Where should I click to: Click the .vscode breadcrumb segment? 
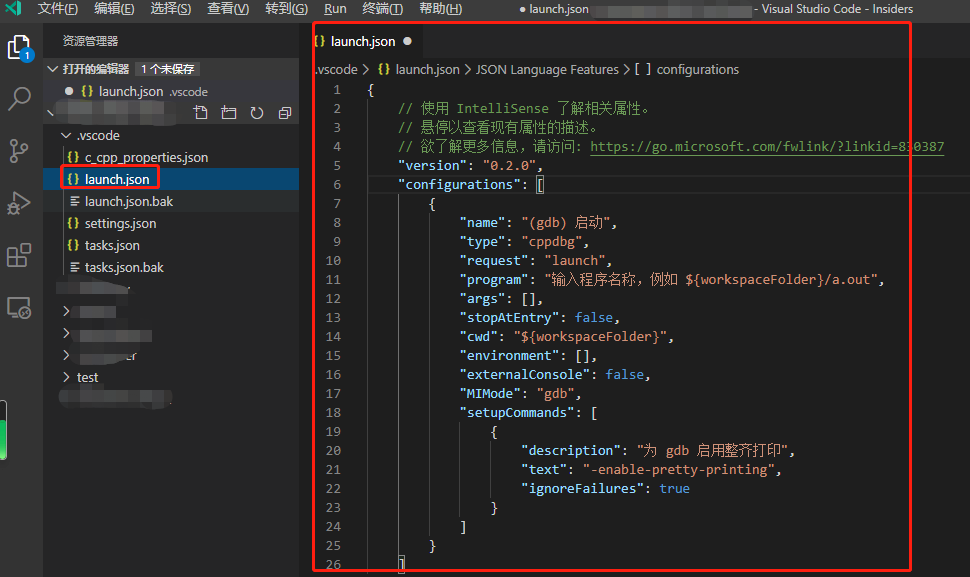point(337,69)
